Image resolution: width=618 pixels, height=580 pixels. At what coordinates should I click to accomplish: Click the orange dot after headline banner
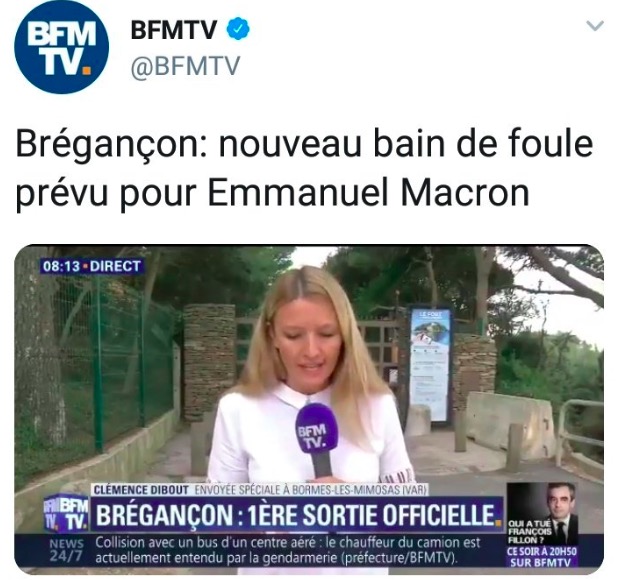(x=498, y=524)
